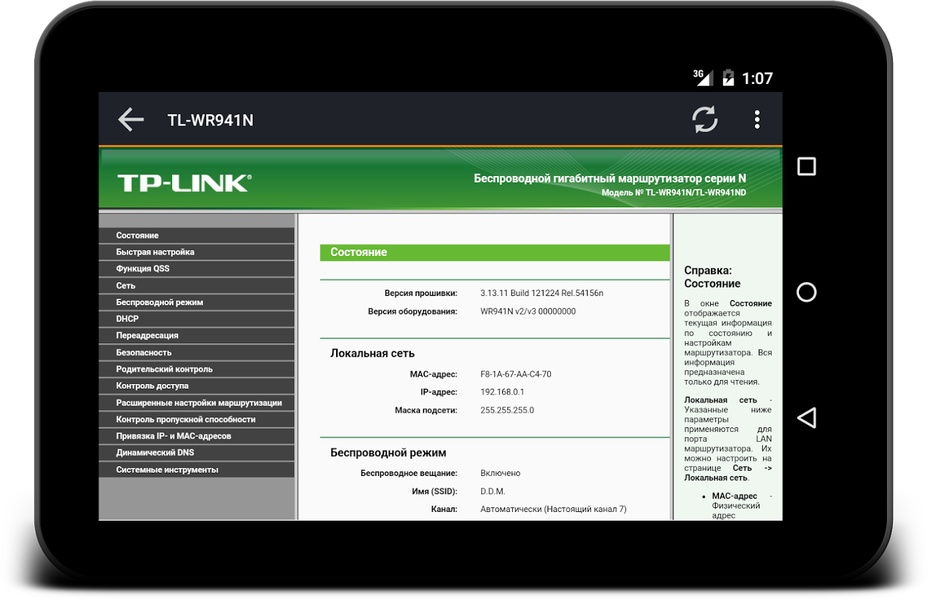Viewport: 927px width, 600px height.
Task: Open the Состояние sidebar menu item
Action: click(196, 235)
